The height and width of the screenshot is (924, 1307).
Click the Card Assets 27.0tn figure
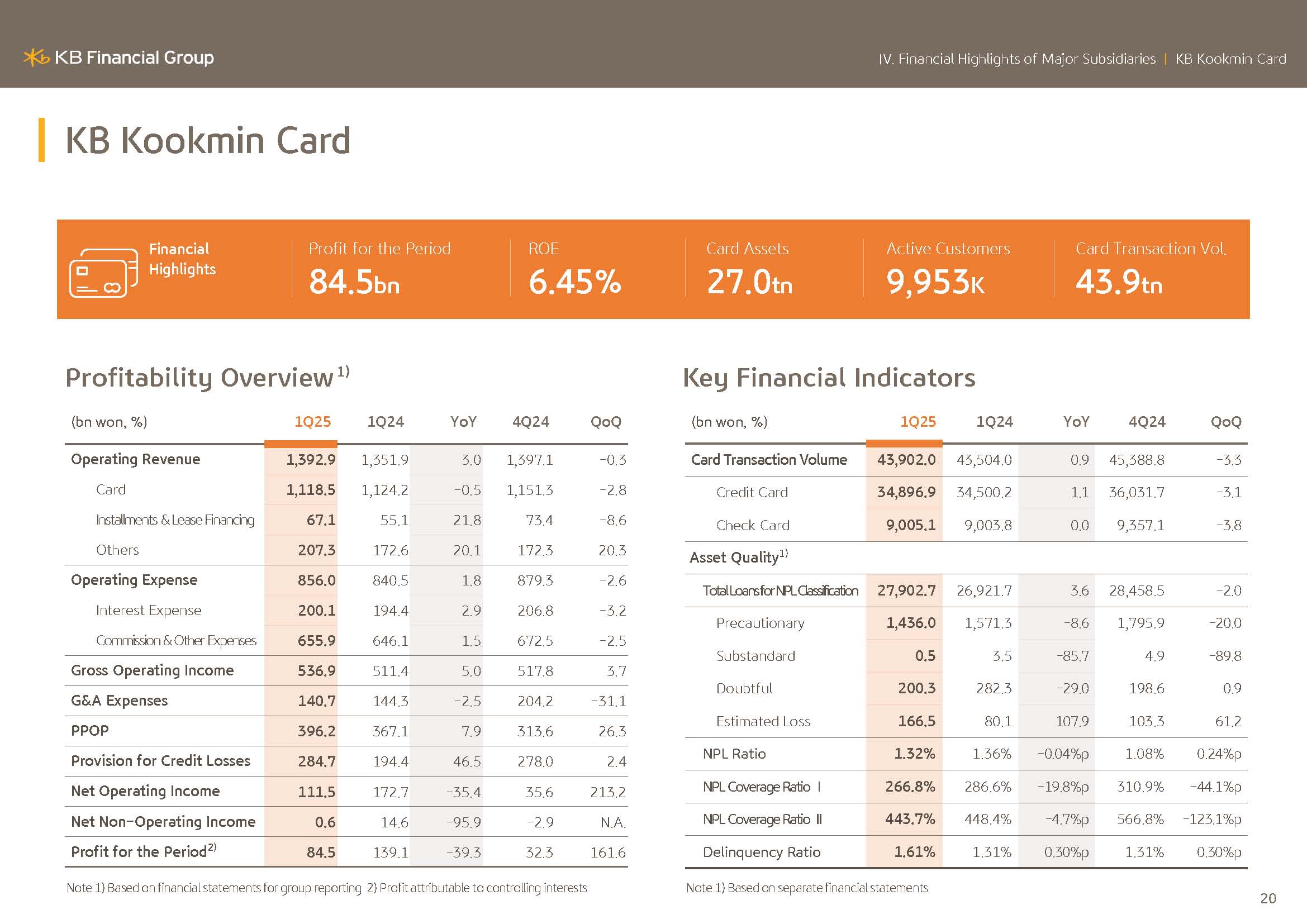click(749, 282)
